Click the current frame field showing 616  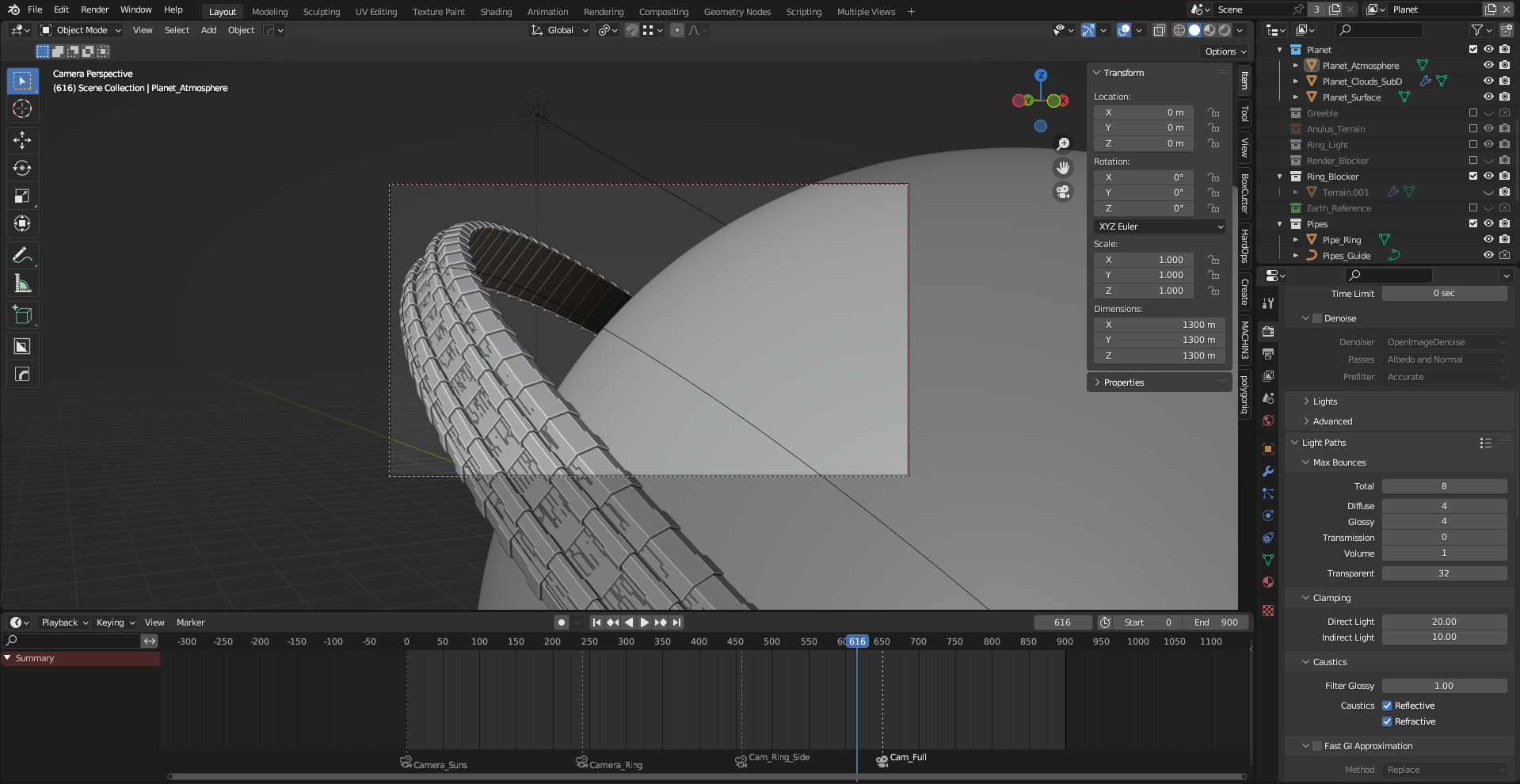pyautogui.click(x=1062, y=622)
